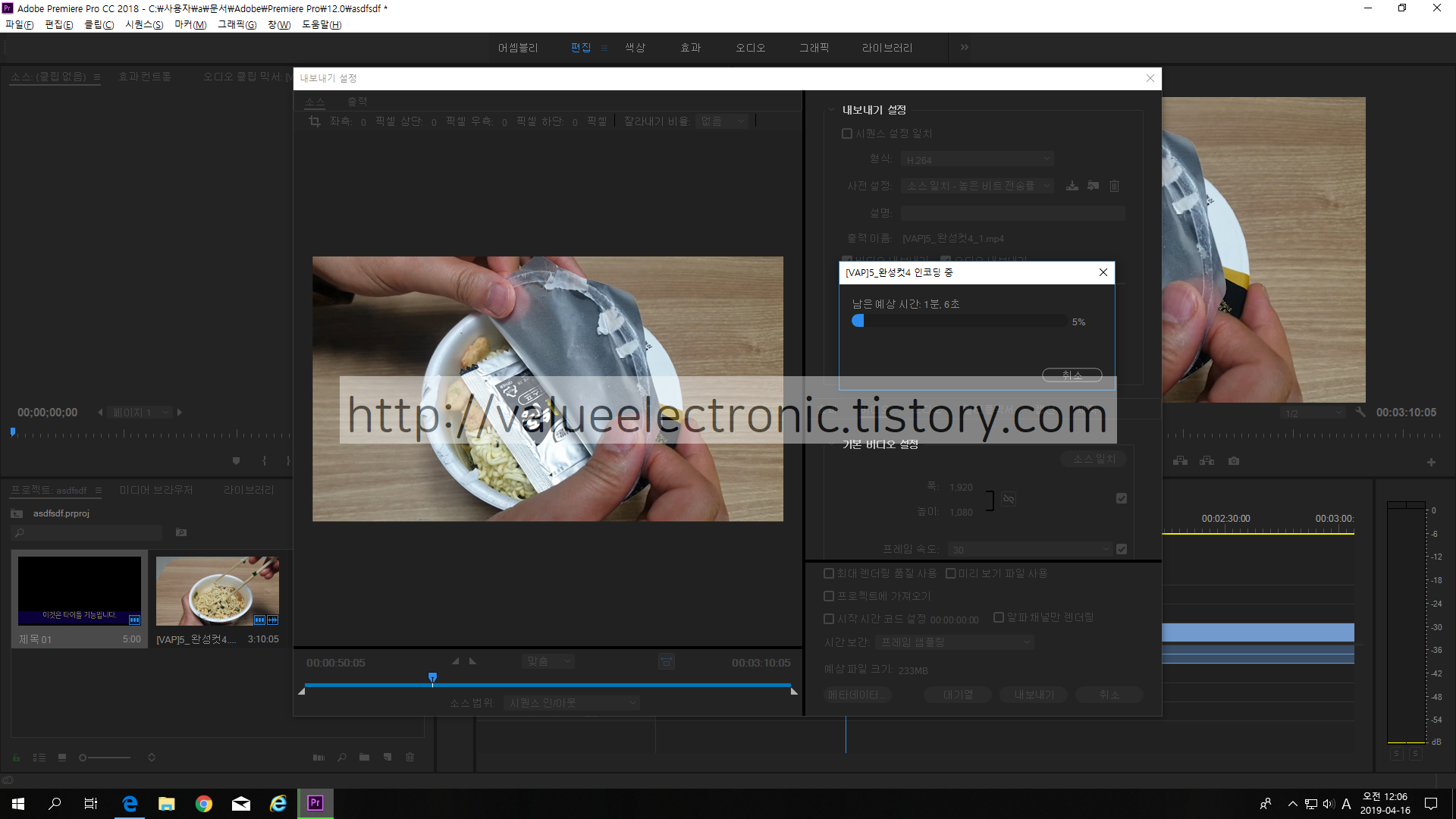Screen dimensions: 1456x819
Task: Click the export frame camera icon
Action: point(1234,461)
